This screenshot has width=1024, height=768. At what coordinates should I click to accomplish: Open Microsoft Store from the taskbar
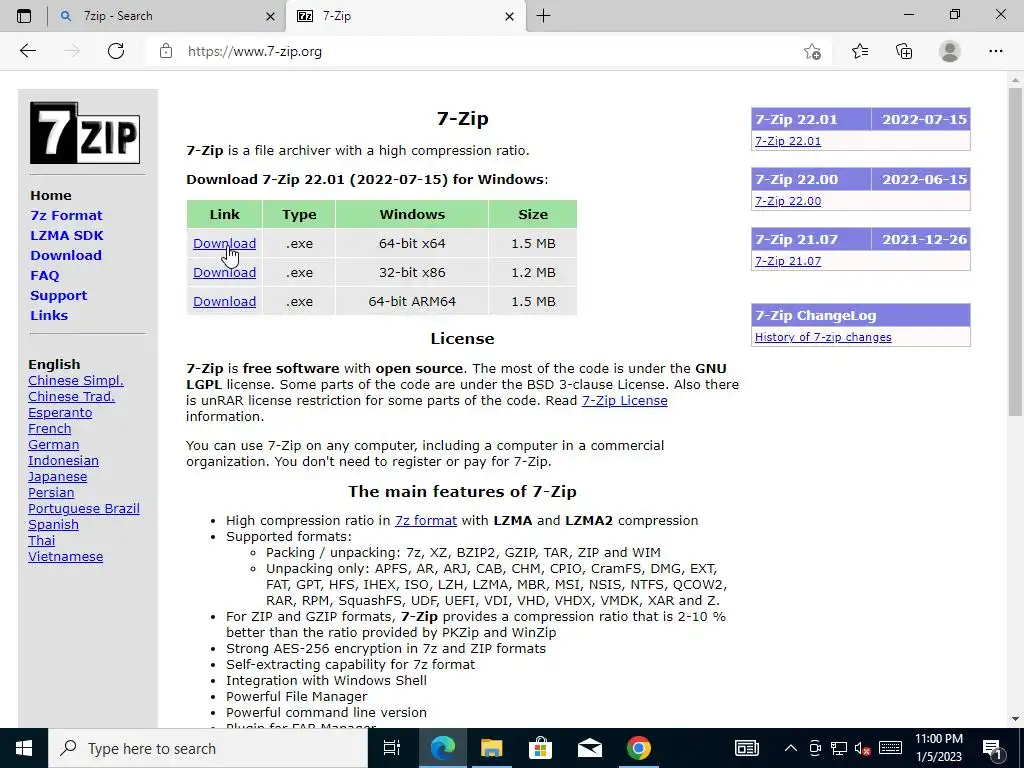click(x=540, y=748)
